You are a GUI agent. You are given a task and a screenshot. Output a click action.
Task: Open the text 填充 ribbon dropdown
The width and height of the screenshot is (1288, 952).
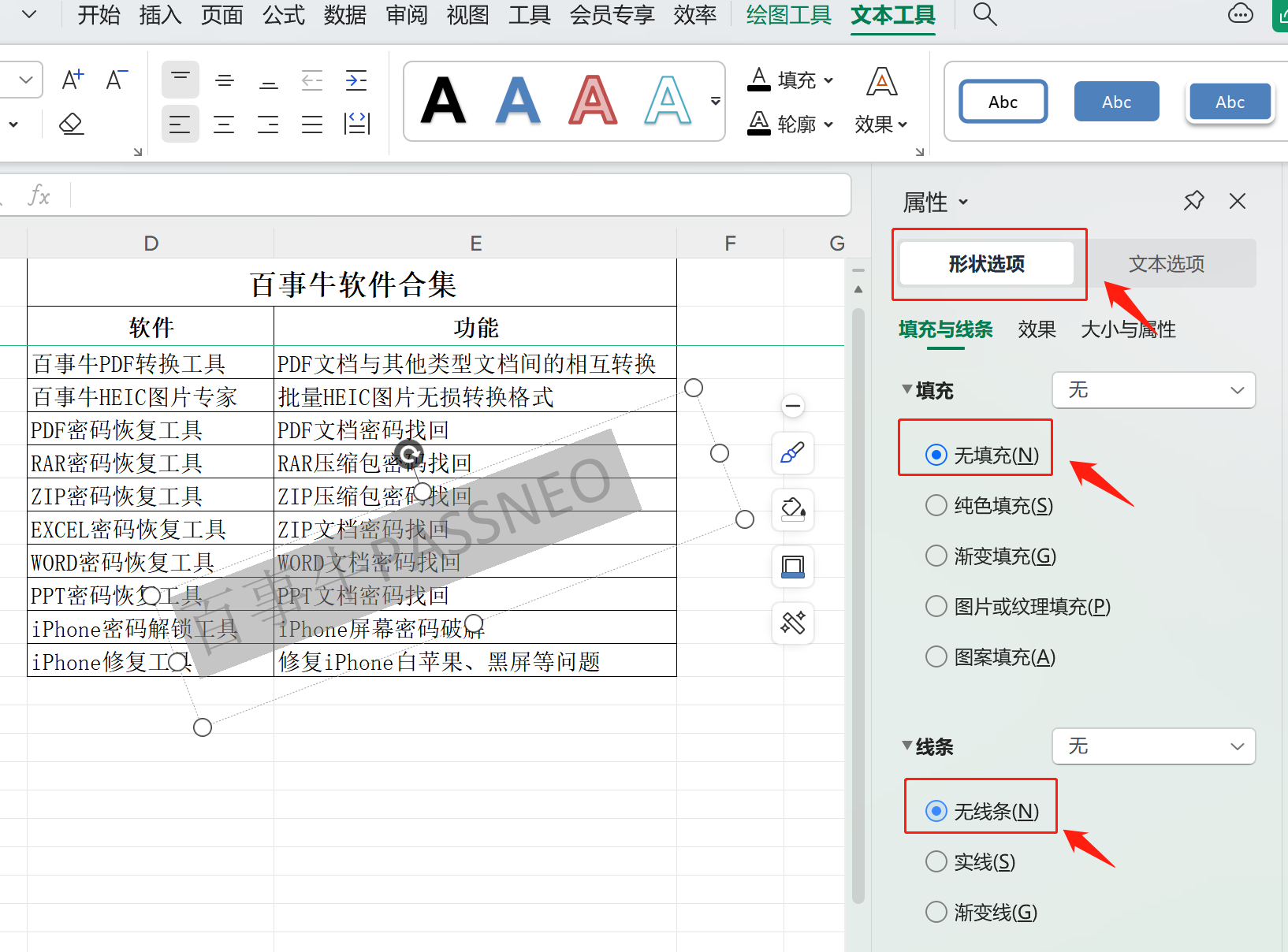pos(790,80)
